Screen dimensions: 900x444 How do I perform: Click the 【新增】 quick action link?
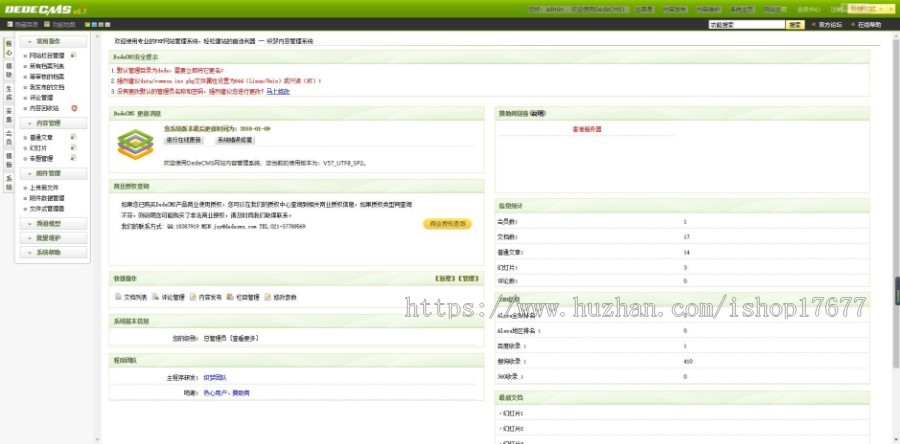(444, 279)
